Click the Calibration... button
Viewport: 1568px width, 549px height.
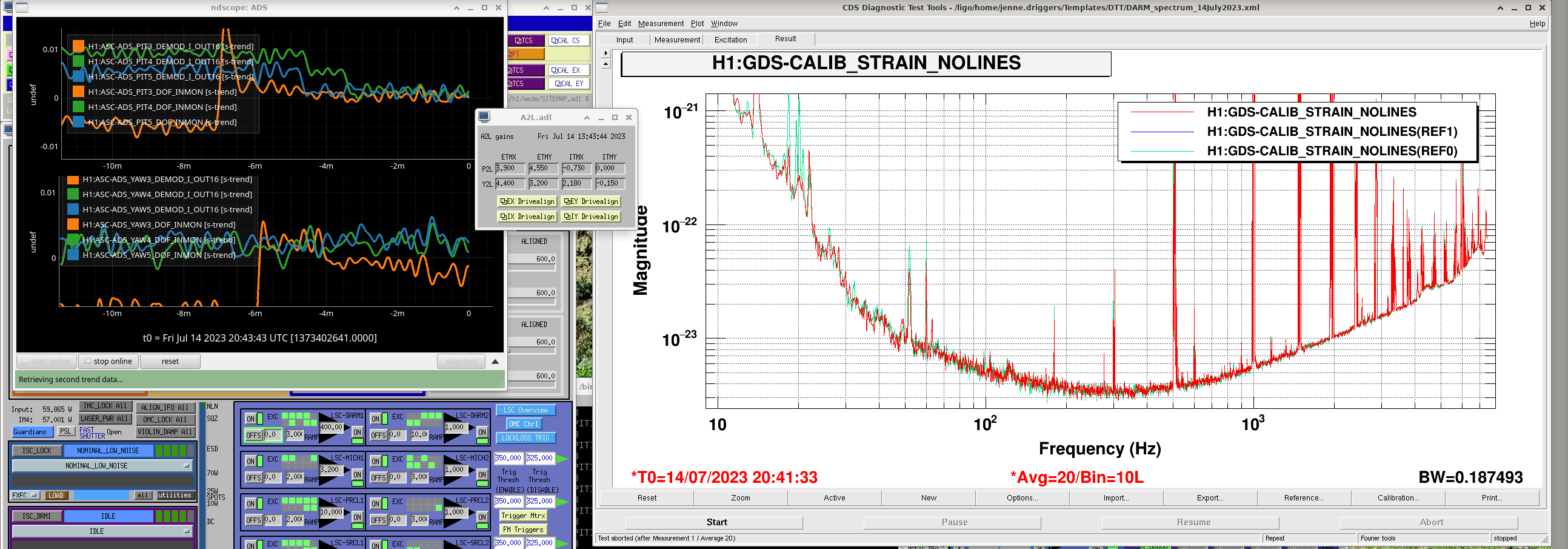click(x=1398, y=498)
